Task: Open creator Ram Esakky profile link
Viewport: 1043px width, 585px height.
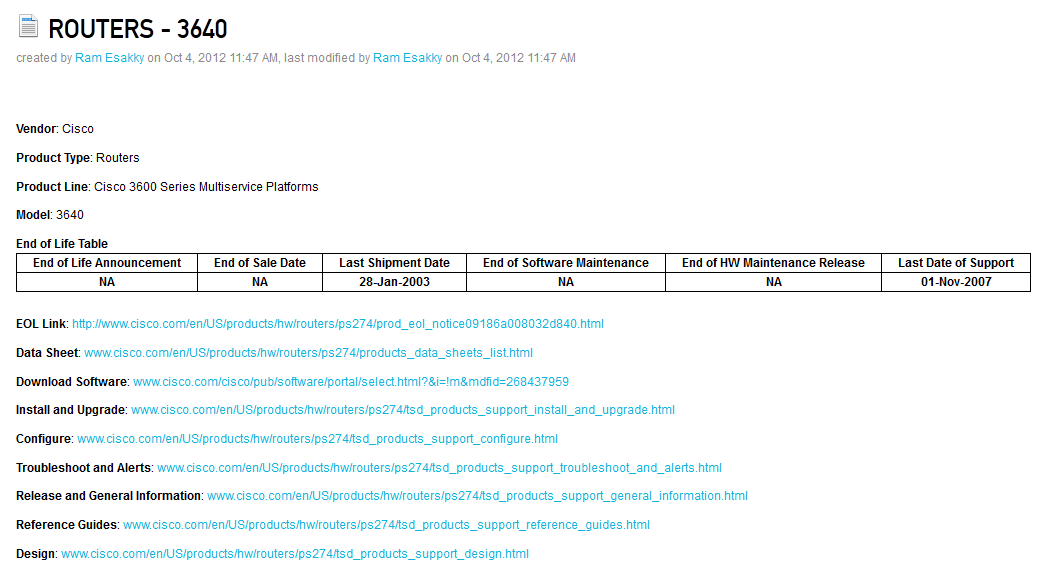Action: point(110,58)
